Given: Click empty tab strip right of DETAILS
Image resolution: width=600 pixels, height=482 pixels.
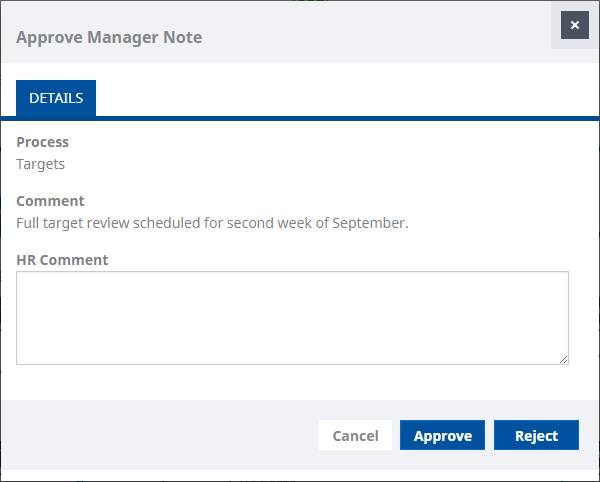Looking at the screenshot, I should pos(340,98).
